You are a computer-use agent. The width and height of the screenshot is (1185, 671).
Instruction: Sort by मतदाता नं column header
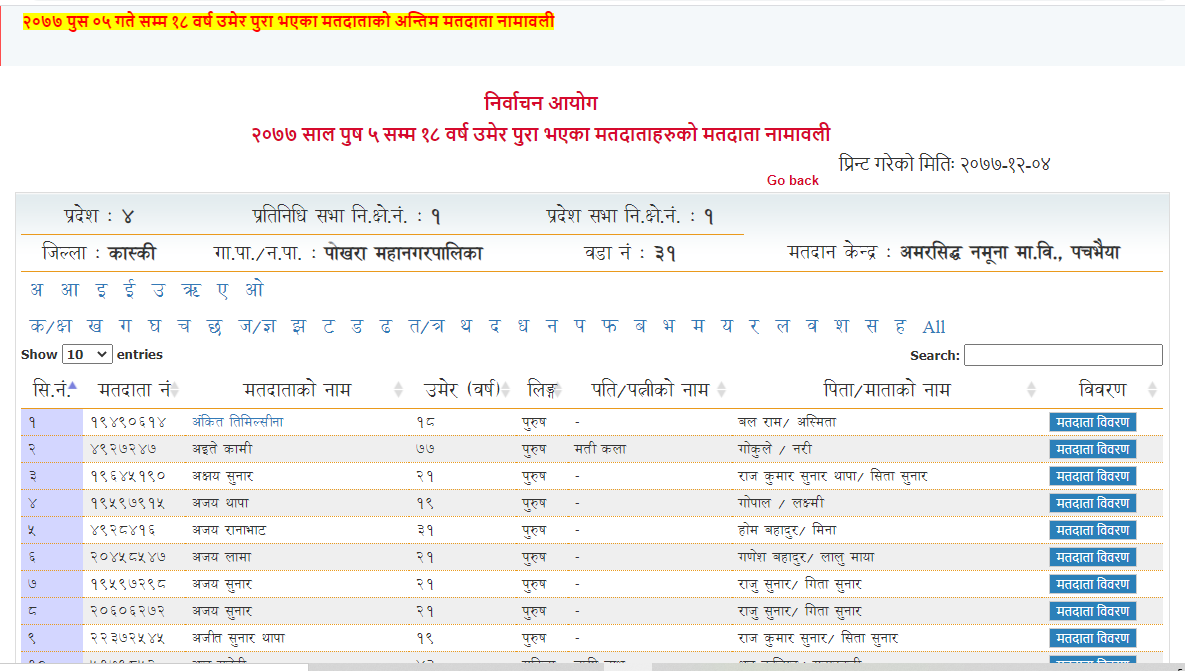pos(133,390)
